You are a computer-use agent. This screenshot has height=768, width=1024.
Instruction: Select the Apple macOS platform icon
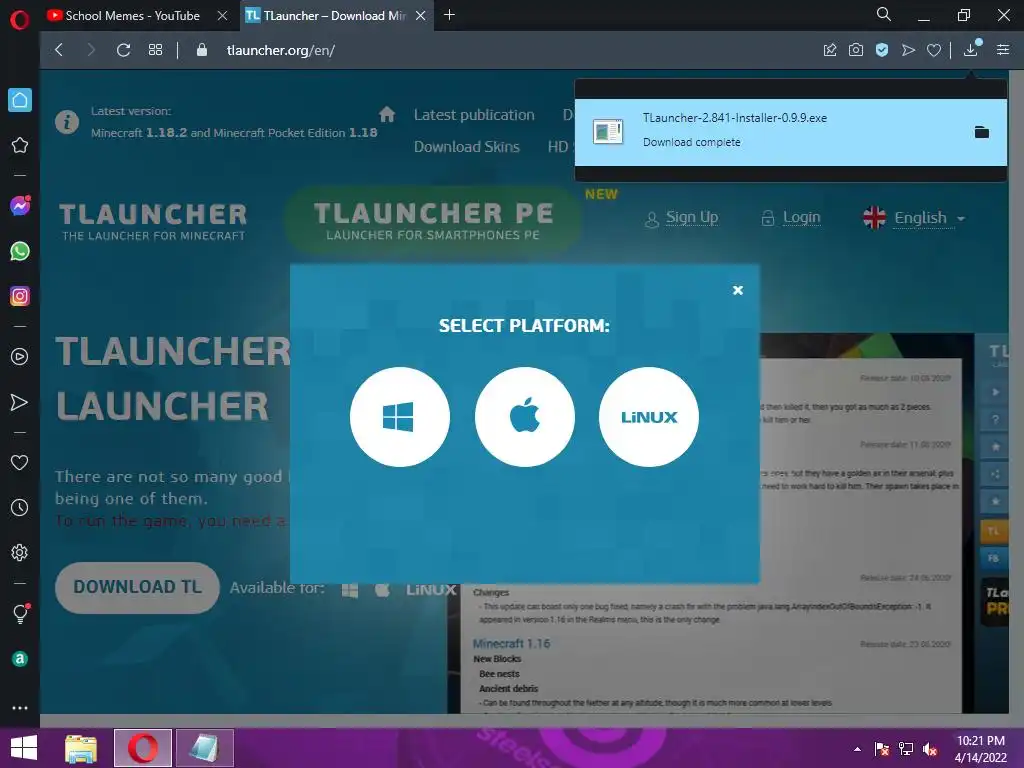tap(524, 417)
